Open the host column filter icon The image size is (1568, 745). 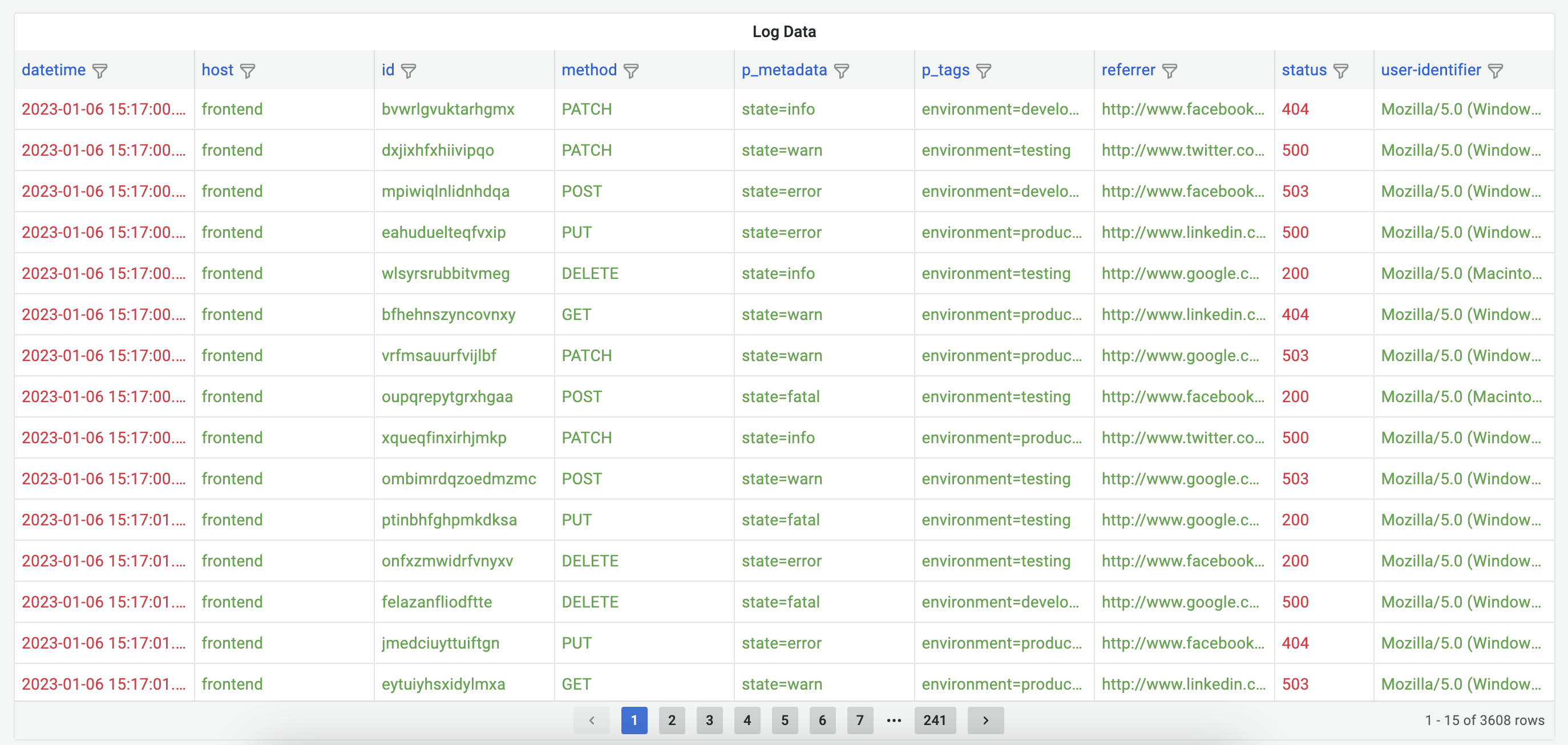coord(248,71)
